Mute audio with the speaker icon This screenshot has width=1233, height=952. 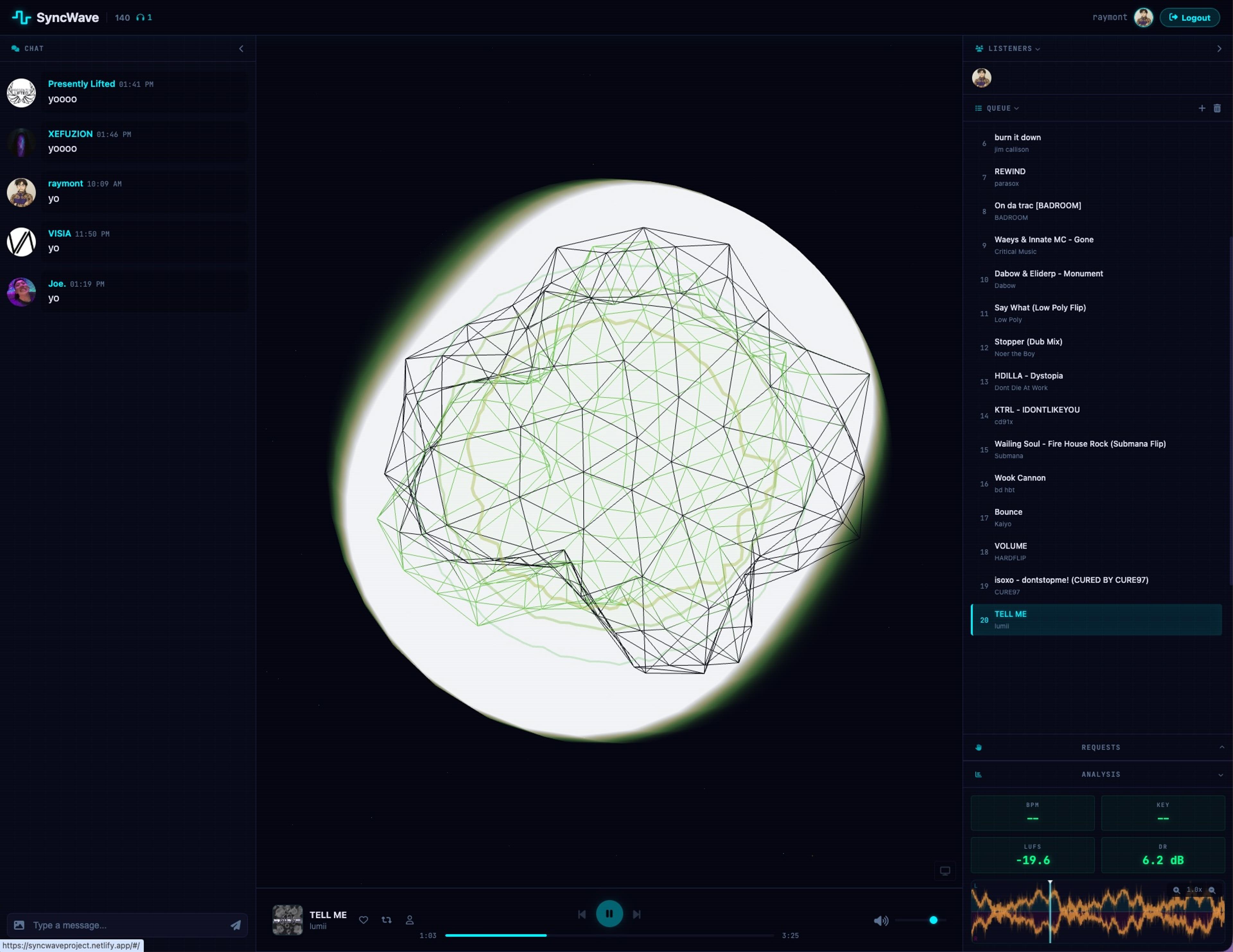881,921
